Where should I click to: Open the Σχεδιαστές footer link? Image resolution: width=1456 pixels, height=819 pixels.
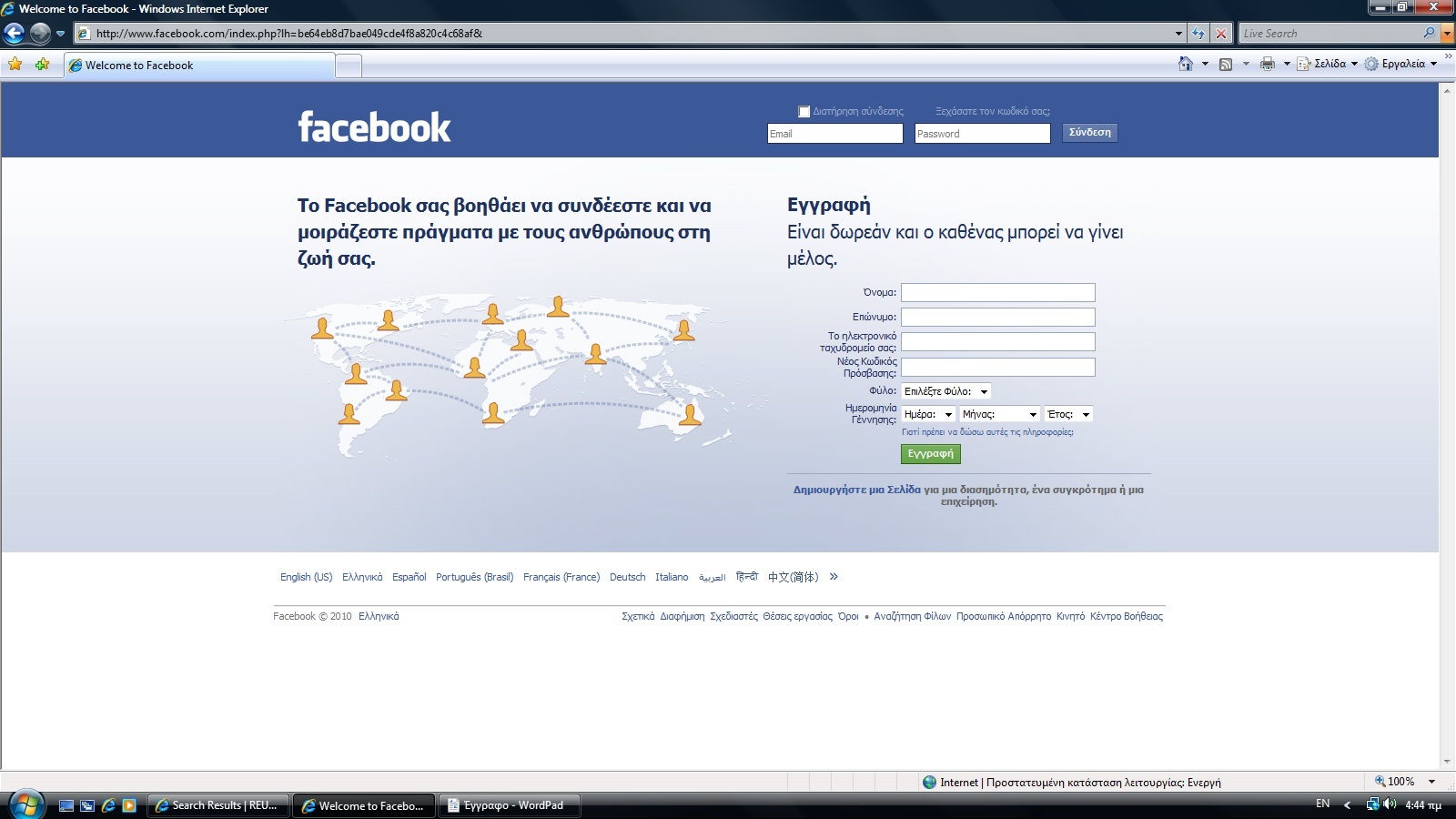[733, 616]
